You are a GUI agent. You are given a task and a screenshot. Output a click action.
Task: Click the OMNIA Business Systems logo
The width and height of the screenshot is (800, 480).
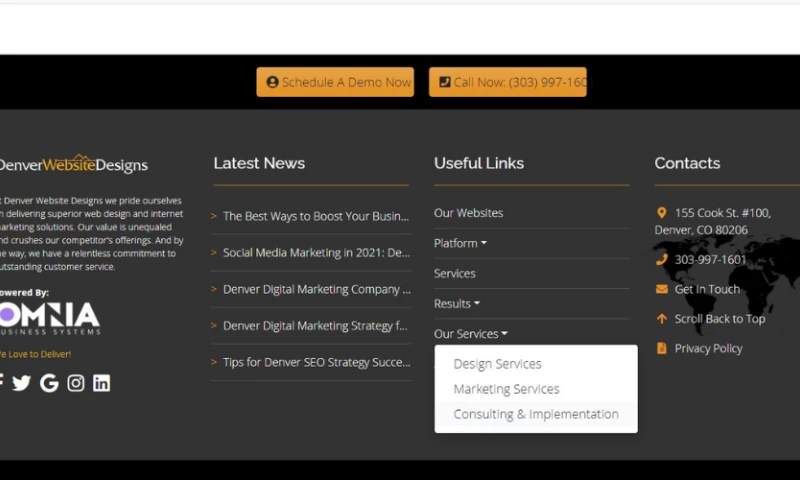[50, 319]
